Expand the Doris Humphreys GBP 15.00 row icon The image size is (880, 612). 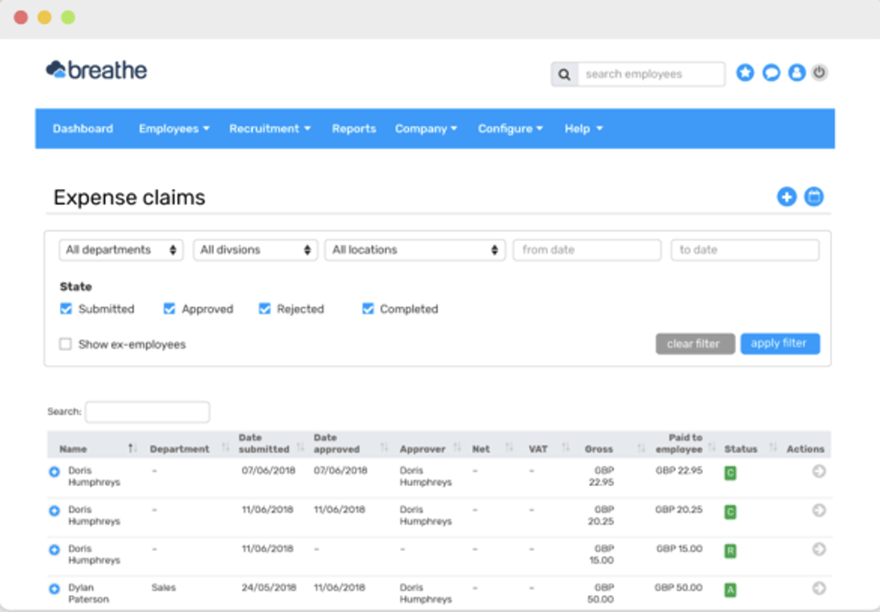coord(54,550)
